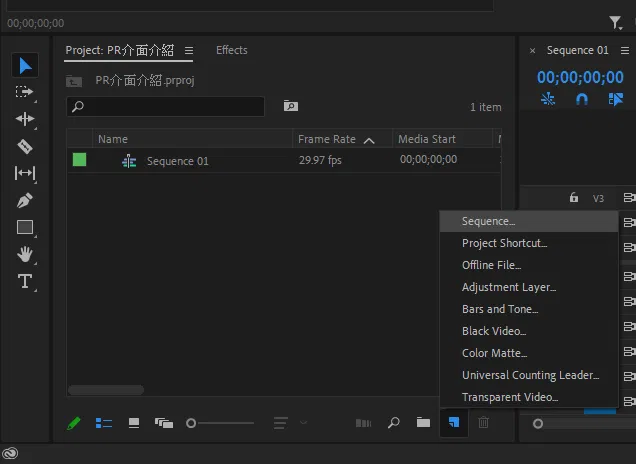636x464 pixels.
Task: Choose Universal Counting Leader... from the menu
Action: [529, 375]
